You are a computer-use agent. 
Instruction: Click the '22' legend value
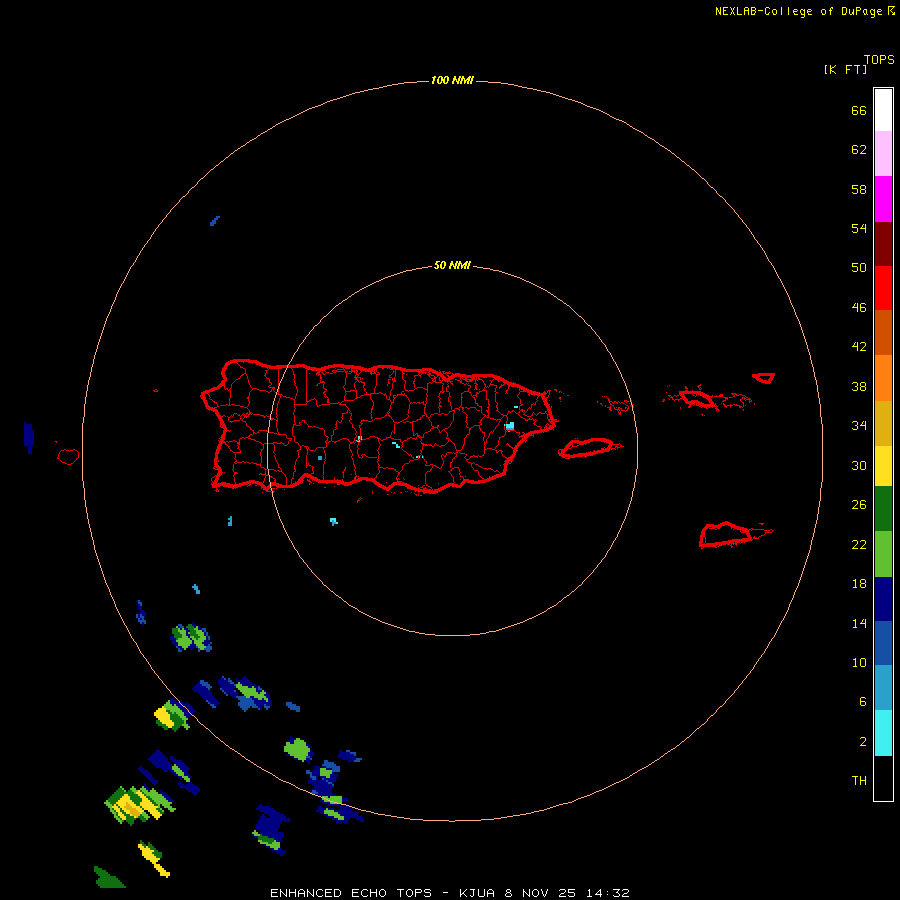point(859,544)
